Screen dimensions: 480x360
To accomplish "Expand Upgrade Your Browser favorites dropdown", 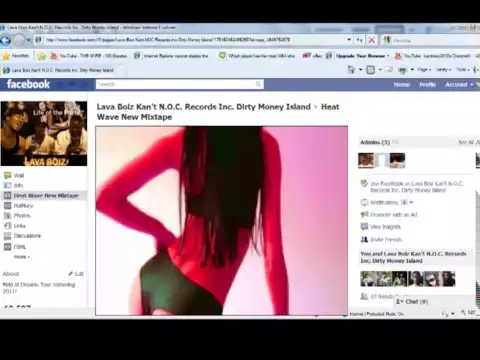I will [x=388, y=56].
